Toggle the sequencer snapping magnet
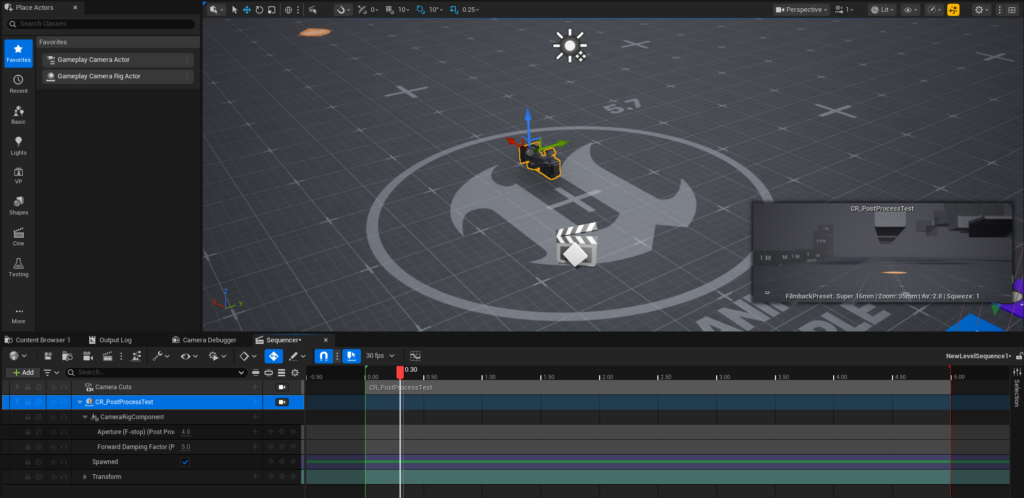This screenshot has height=498, width=1024. tap(324, 355)
